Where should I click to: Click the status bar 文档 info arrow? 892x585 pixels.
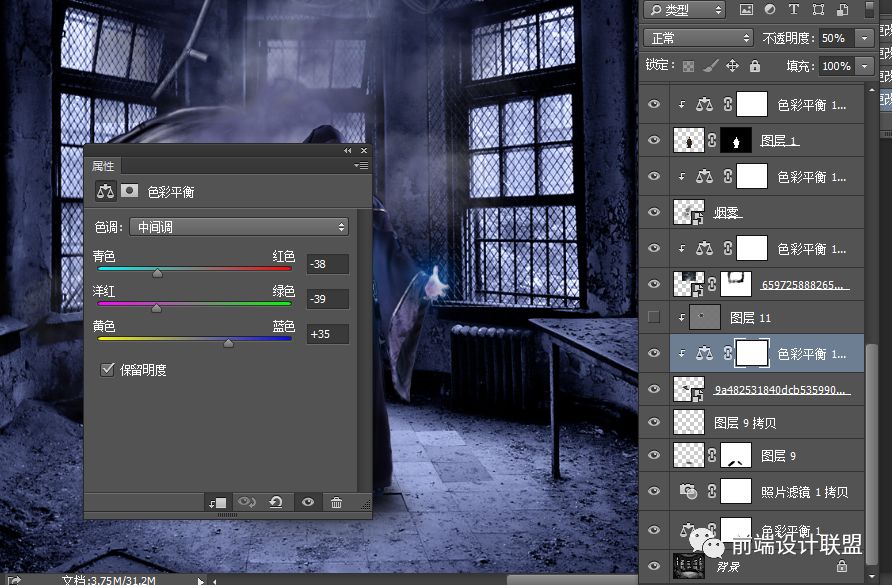click(x=200, y=580)
